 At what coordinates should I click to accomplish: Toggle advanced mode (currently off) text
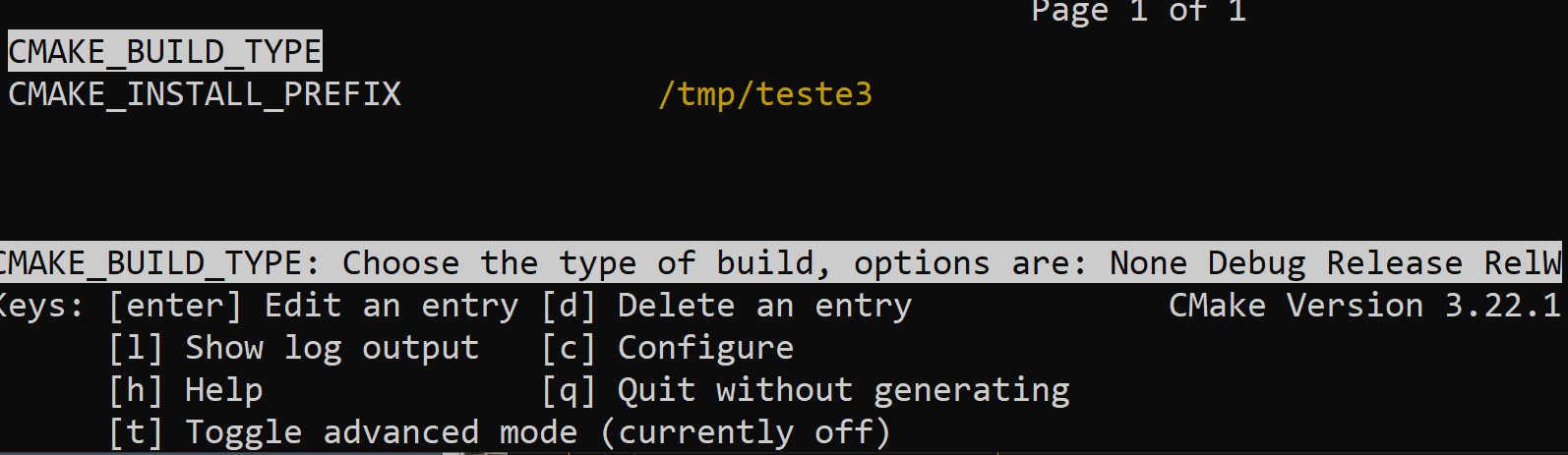[538, 432]
